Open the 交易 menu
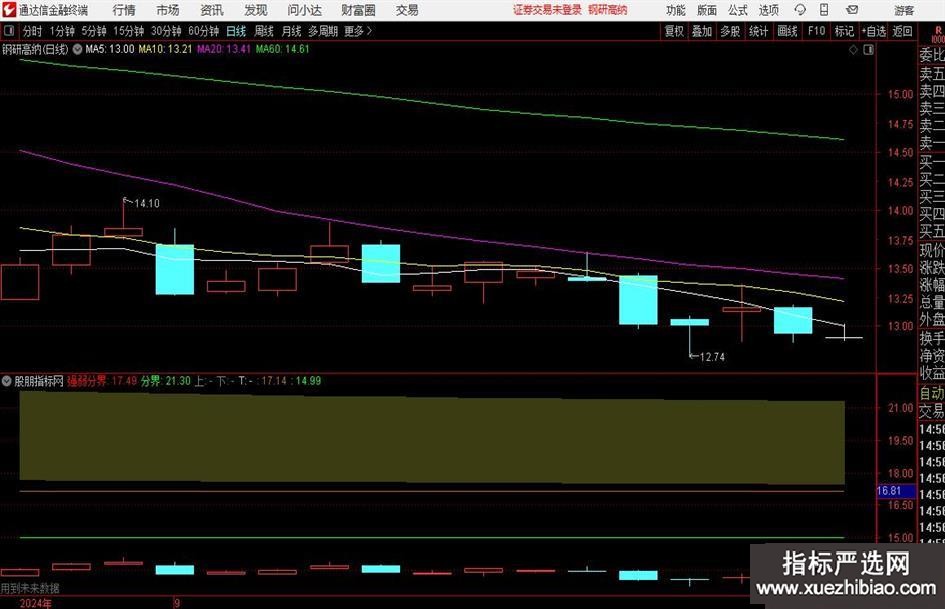This screenshot has height=609, width=945. tap(407, 10)
